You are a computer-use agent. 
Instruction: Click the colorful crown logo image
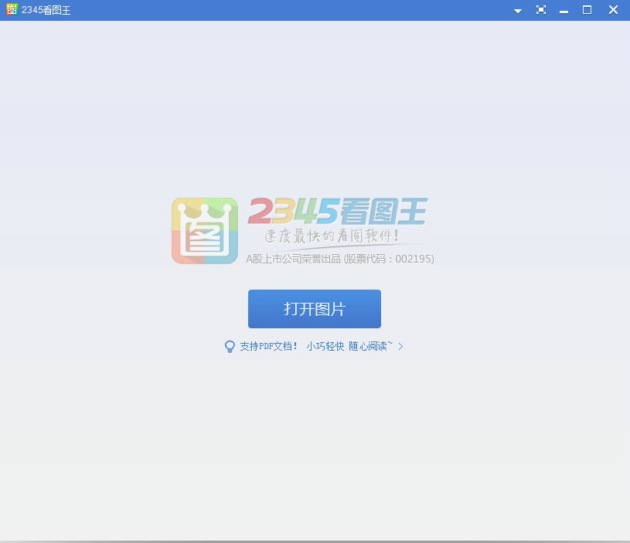204,230
